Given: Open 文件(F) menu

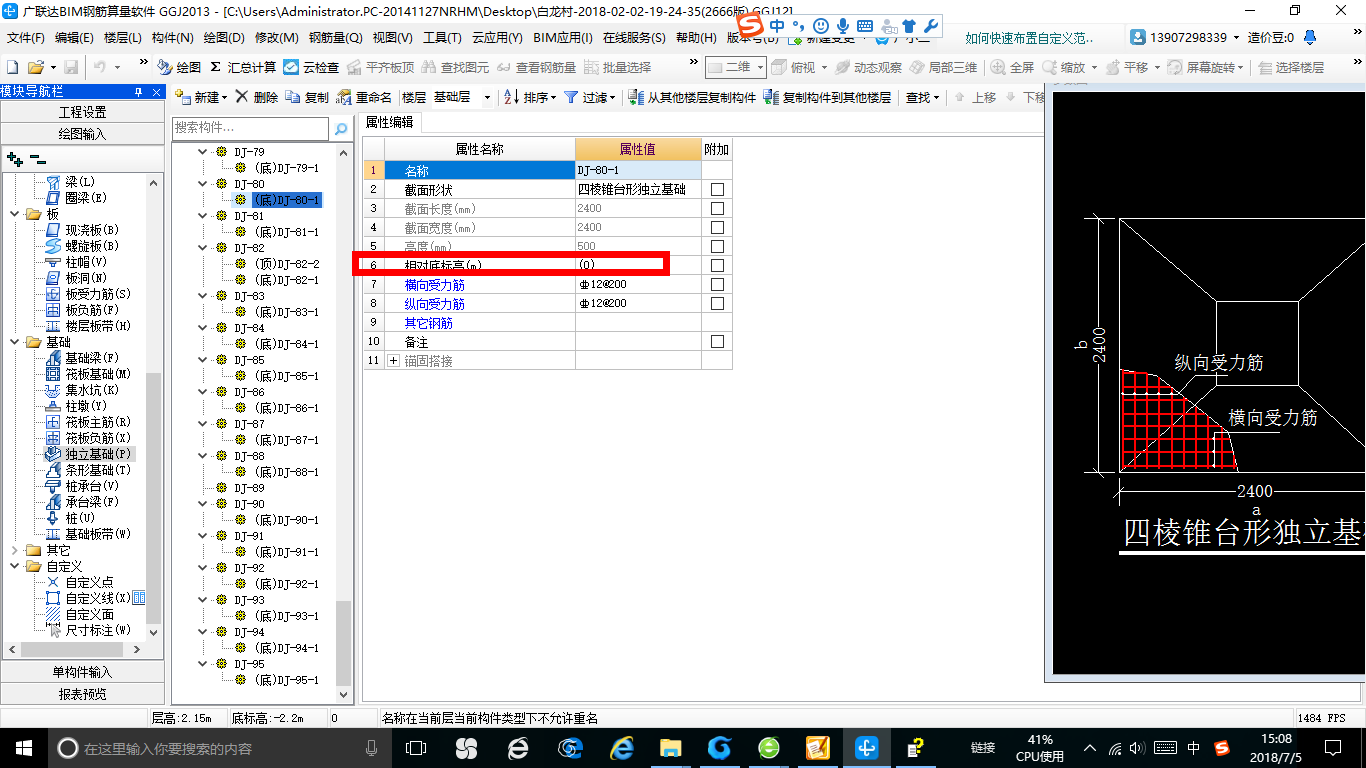Looking at the screenshot, I should click(25, 38).
